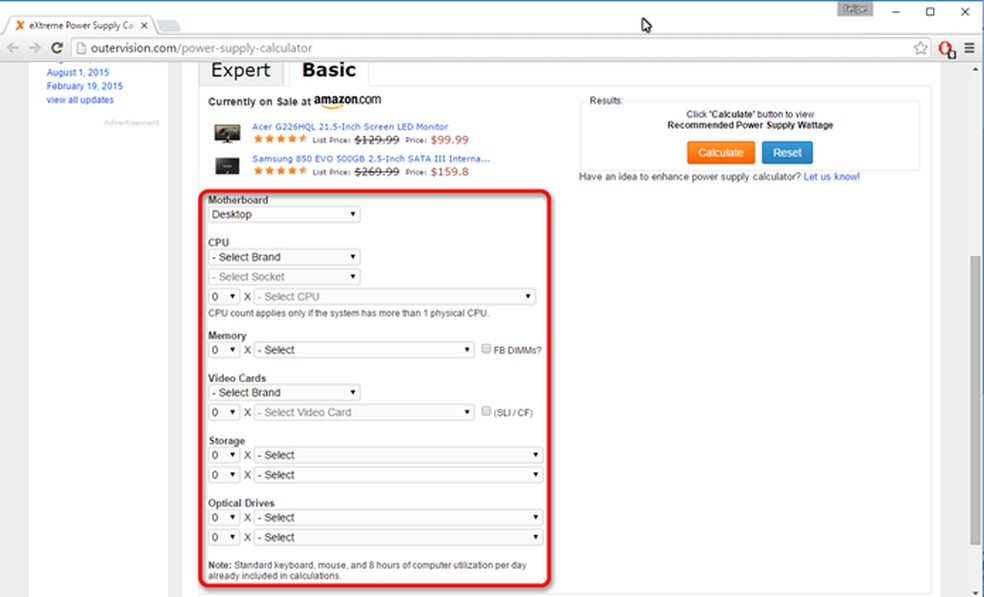The image size is (984, 597).
Task: Open the first Optical Drives Select dropdown
Action: point(398,517)
